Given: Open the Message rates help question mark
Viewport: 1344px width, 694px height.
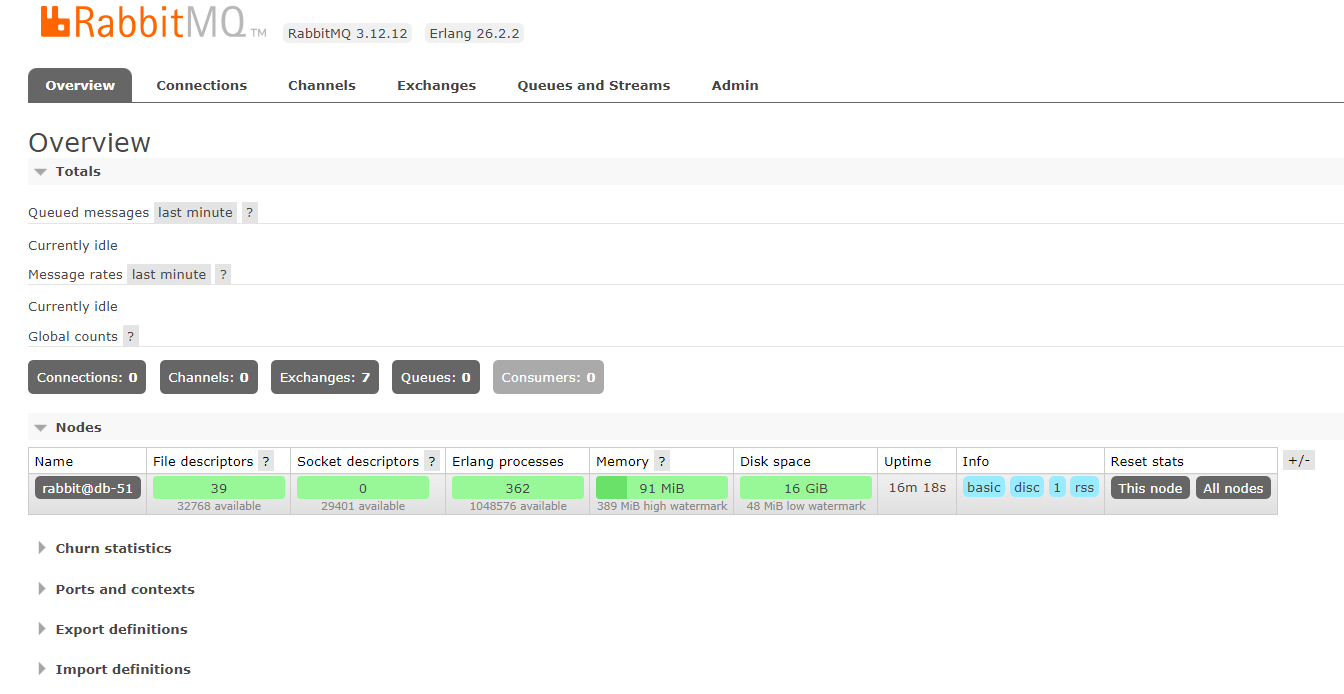Looking at the screenshot, I should [x=223, y=274].
